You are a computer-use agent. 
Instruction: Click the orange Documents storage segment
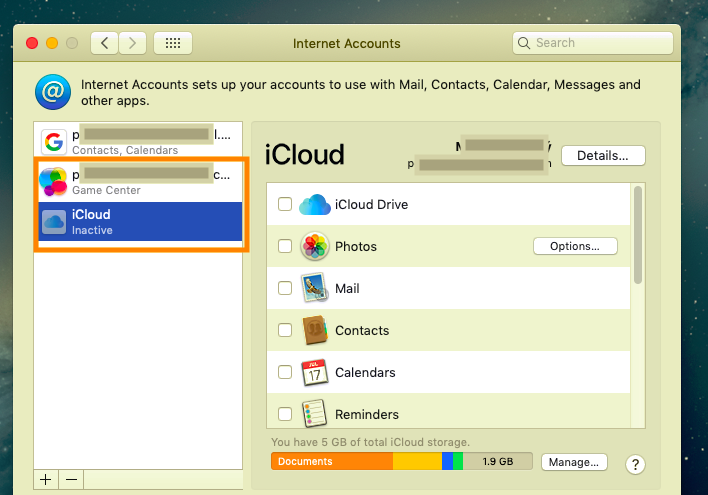coord(332,462)
